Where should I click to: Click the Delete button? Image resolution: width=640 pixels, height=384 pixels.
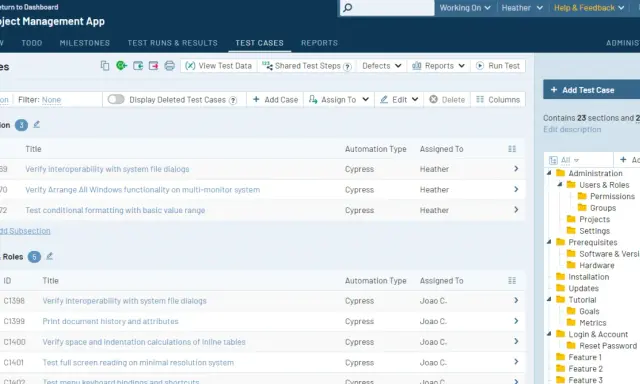tap(447, 100)
